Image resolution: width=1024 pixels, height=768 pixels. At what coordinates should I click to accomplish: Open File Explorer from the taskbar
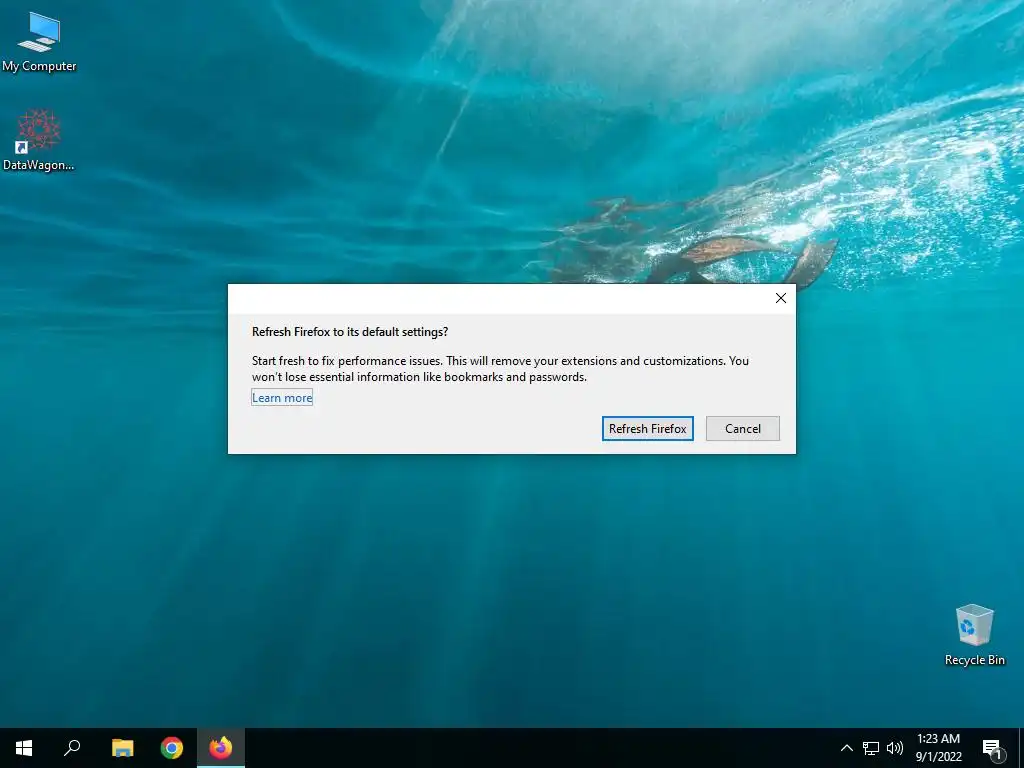122,748
